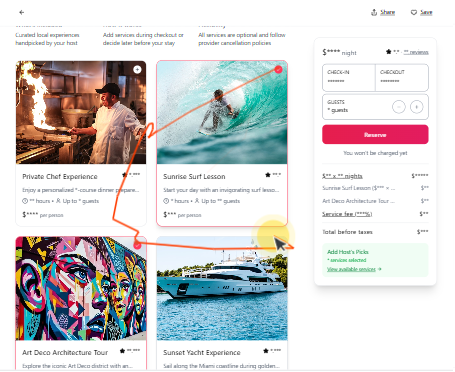This screenshot has width=455, height=372.
Task: Click the Art Deco tour star rating
Action: click(x=130, y=351)
